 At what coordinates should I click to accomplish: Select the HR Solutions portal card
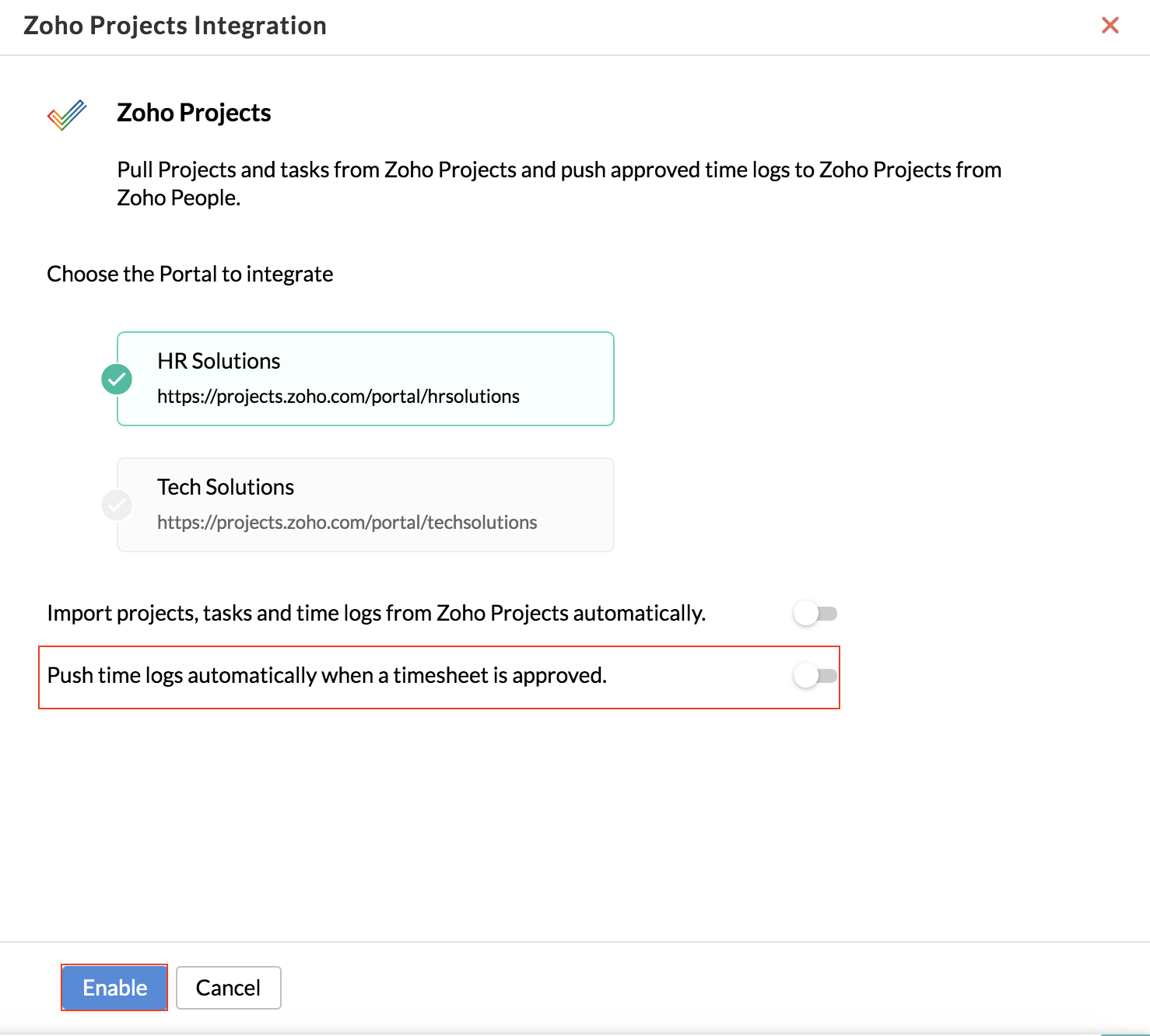click(x=366, y=379)
